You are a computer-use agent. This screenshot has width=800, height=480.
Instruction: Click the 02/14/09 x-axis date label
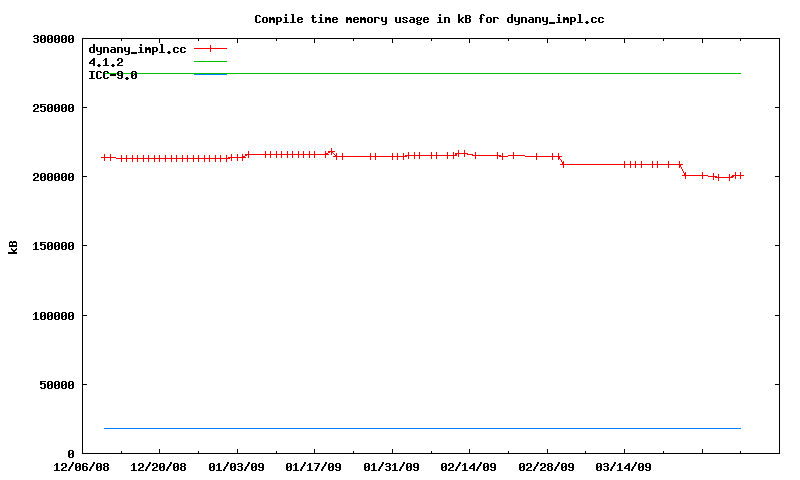469,467
